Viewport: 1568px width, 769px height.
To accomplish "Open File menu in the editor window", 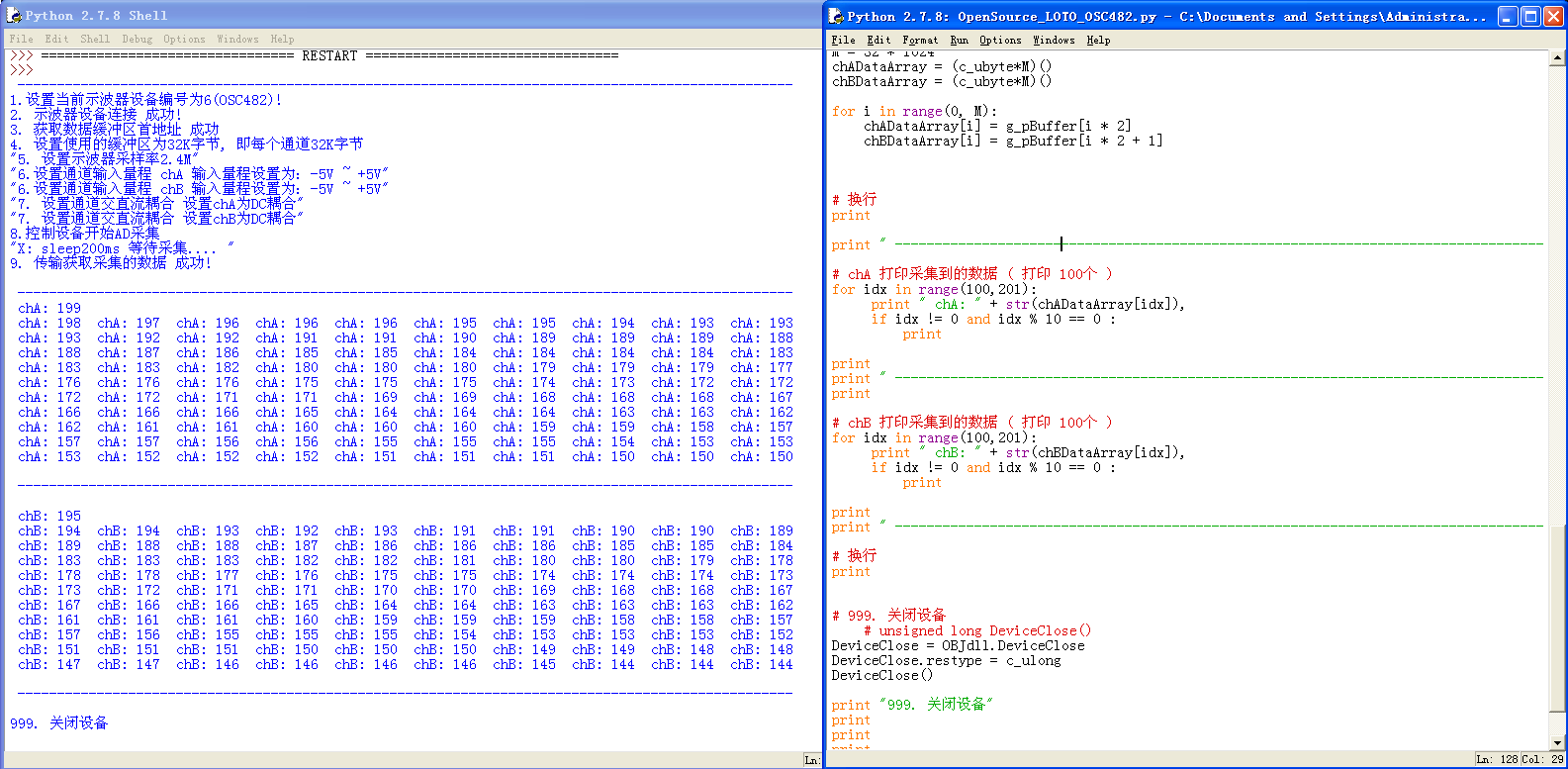I will (843, 41).
